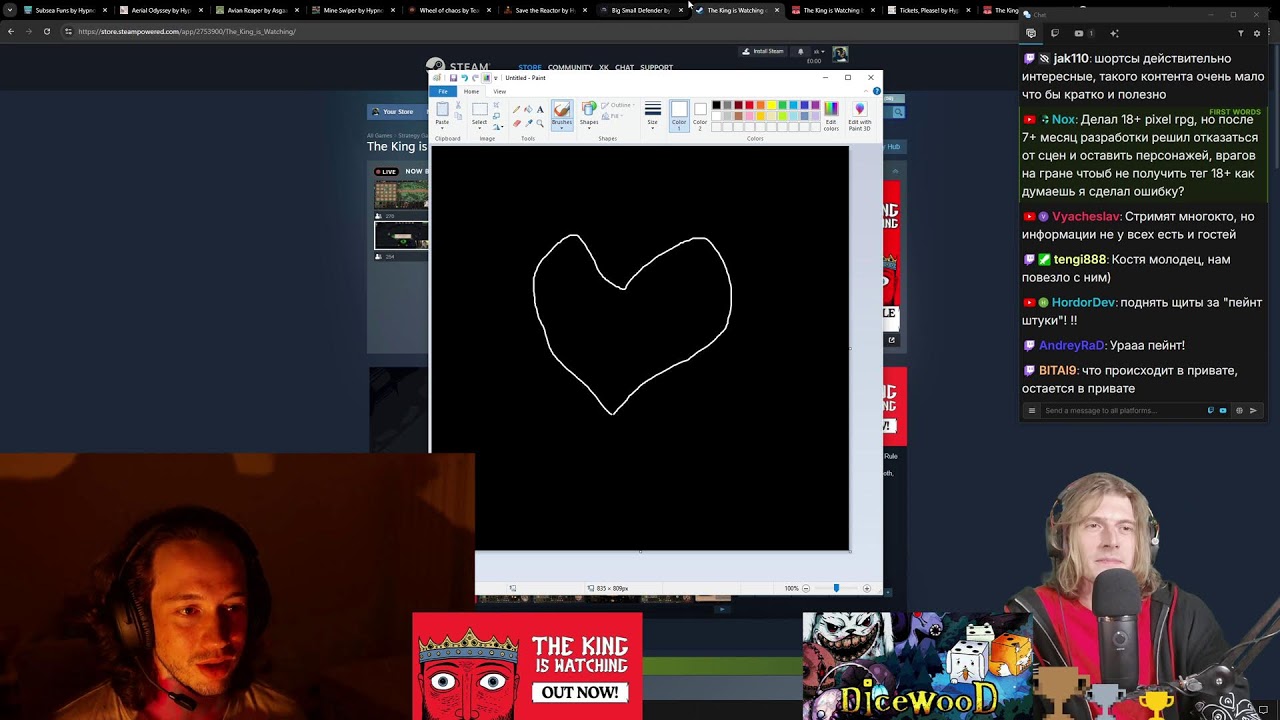The width and height of the screenshot is (1280, 720).
Task: Click the Cut scissors icon
Action: pos(458,105)
